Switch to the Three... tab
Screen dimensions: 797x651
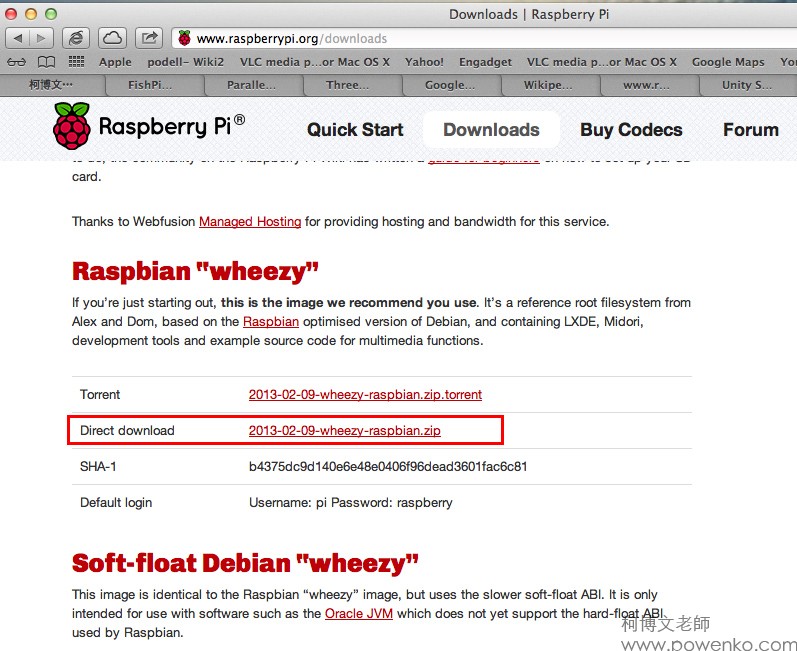point(353,85)
